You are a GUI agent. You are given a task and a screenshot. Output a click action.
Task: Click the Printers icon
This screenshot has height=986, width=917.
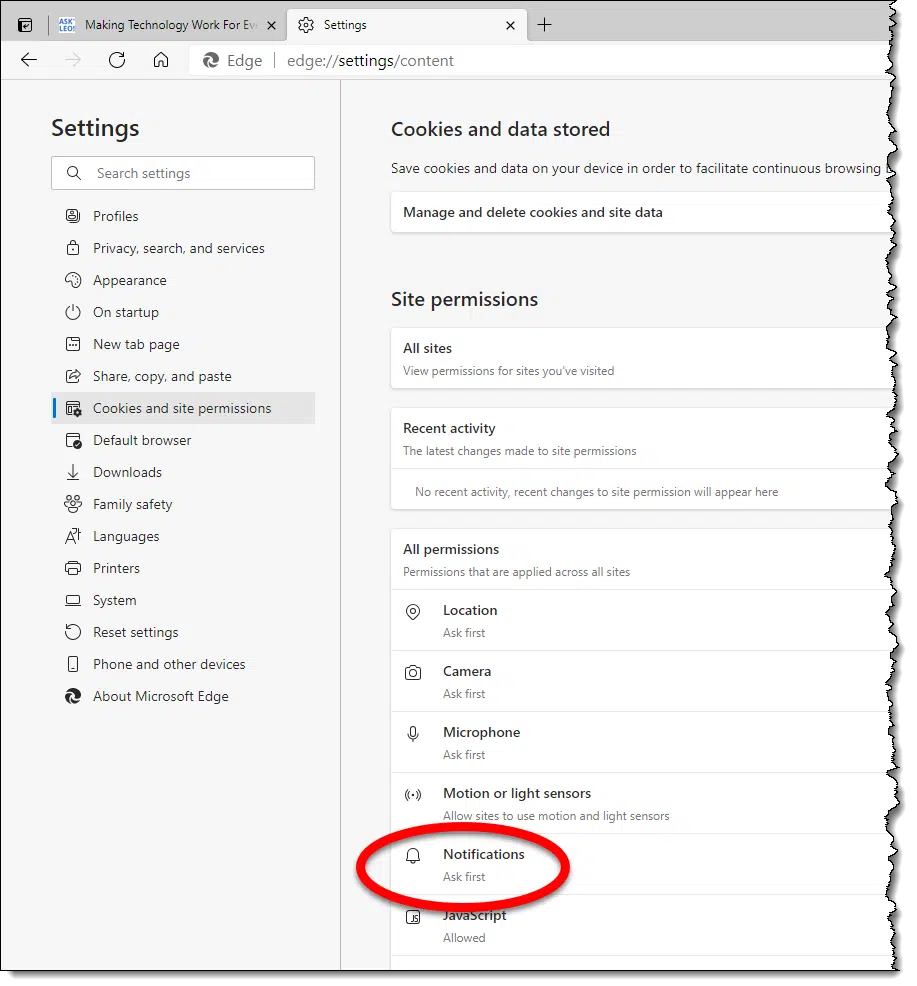73,568
